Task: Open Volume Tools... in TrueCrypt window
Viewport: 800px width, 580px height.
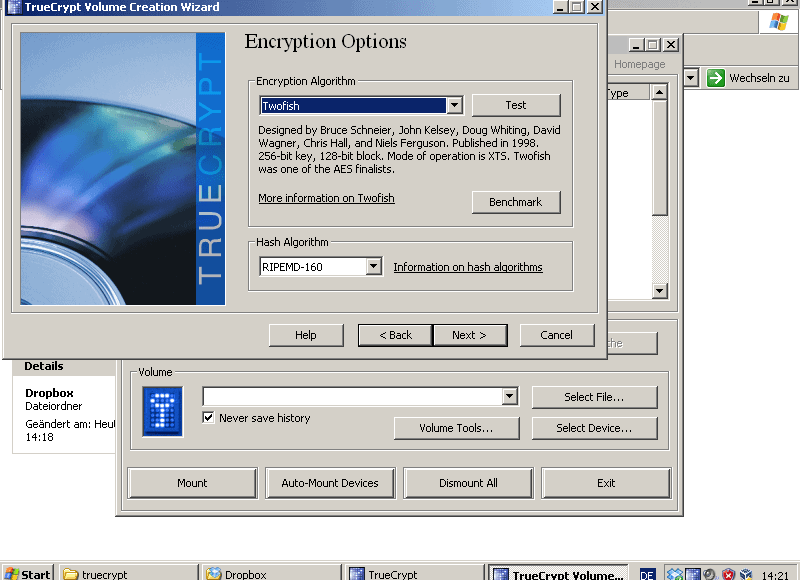Action: 457,428
